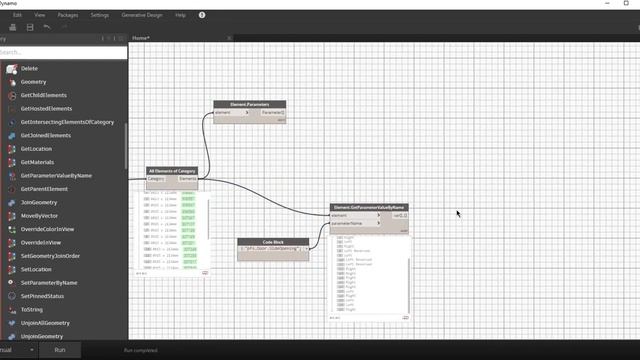Pick the UnjoinAllGeometry node icon
This screenshot has height=360, width=640.
tap(11, 323)
